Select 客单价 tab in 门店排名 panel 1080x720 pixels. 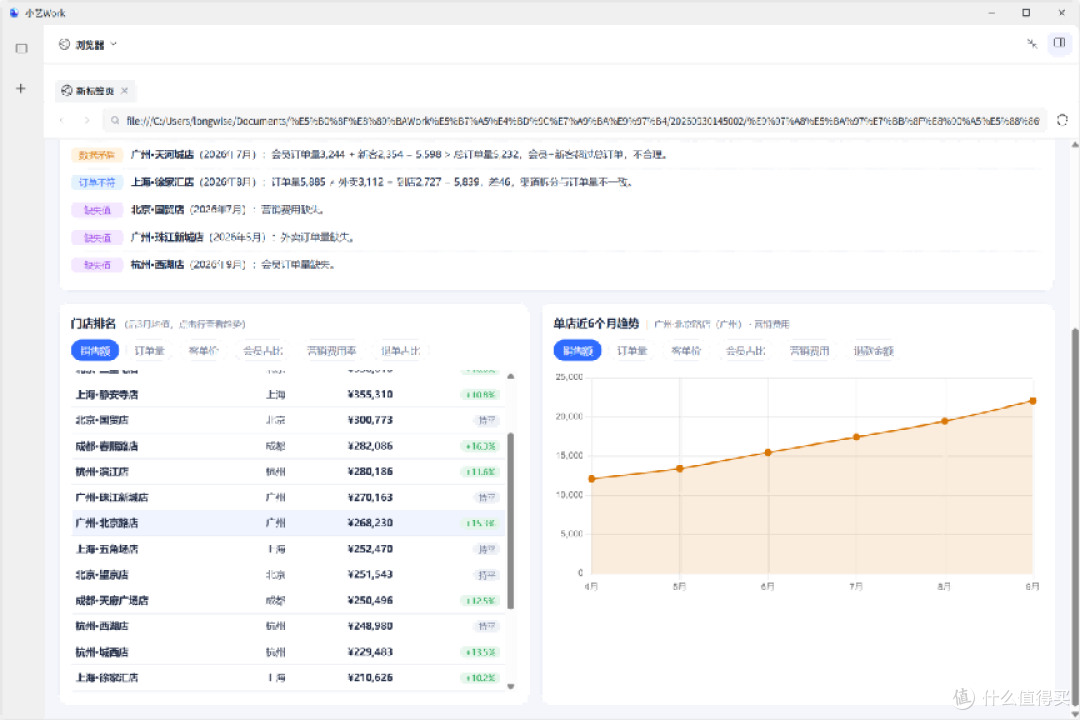(204, 351)
